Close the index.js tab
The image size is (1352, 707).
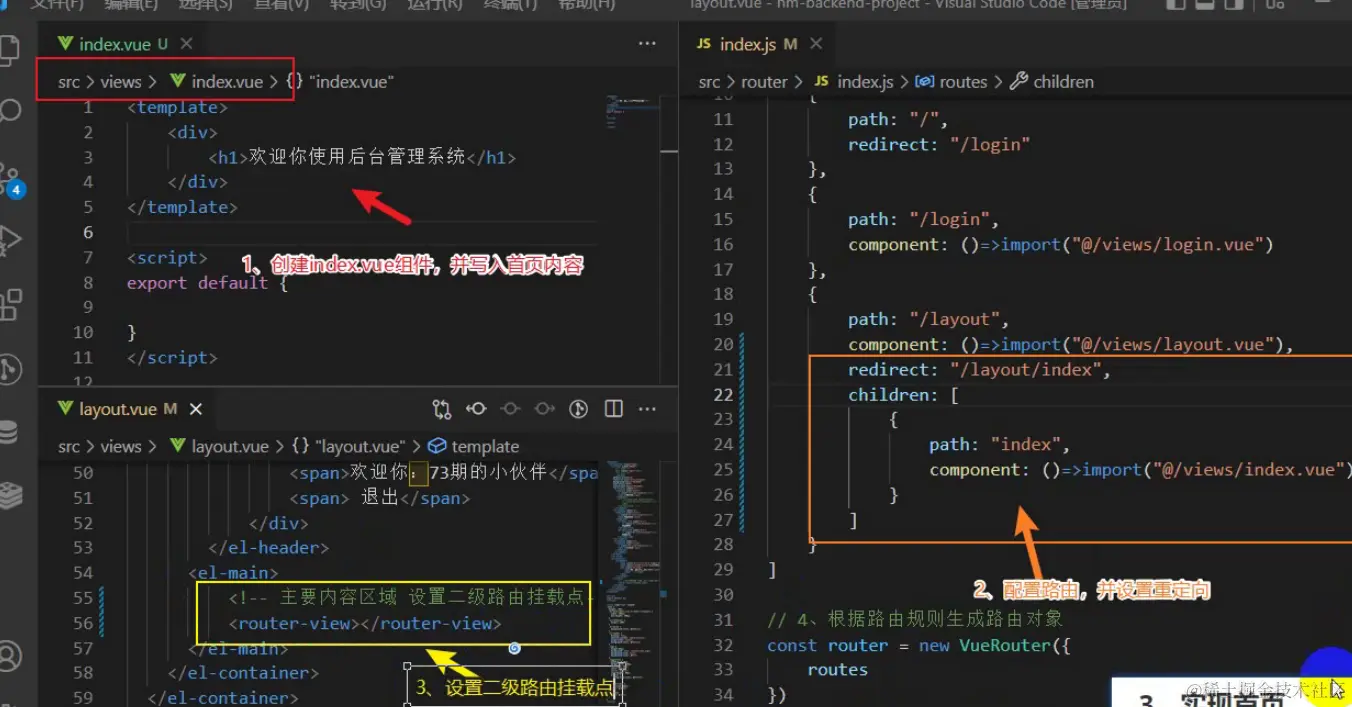816,44
